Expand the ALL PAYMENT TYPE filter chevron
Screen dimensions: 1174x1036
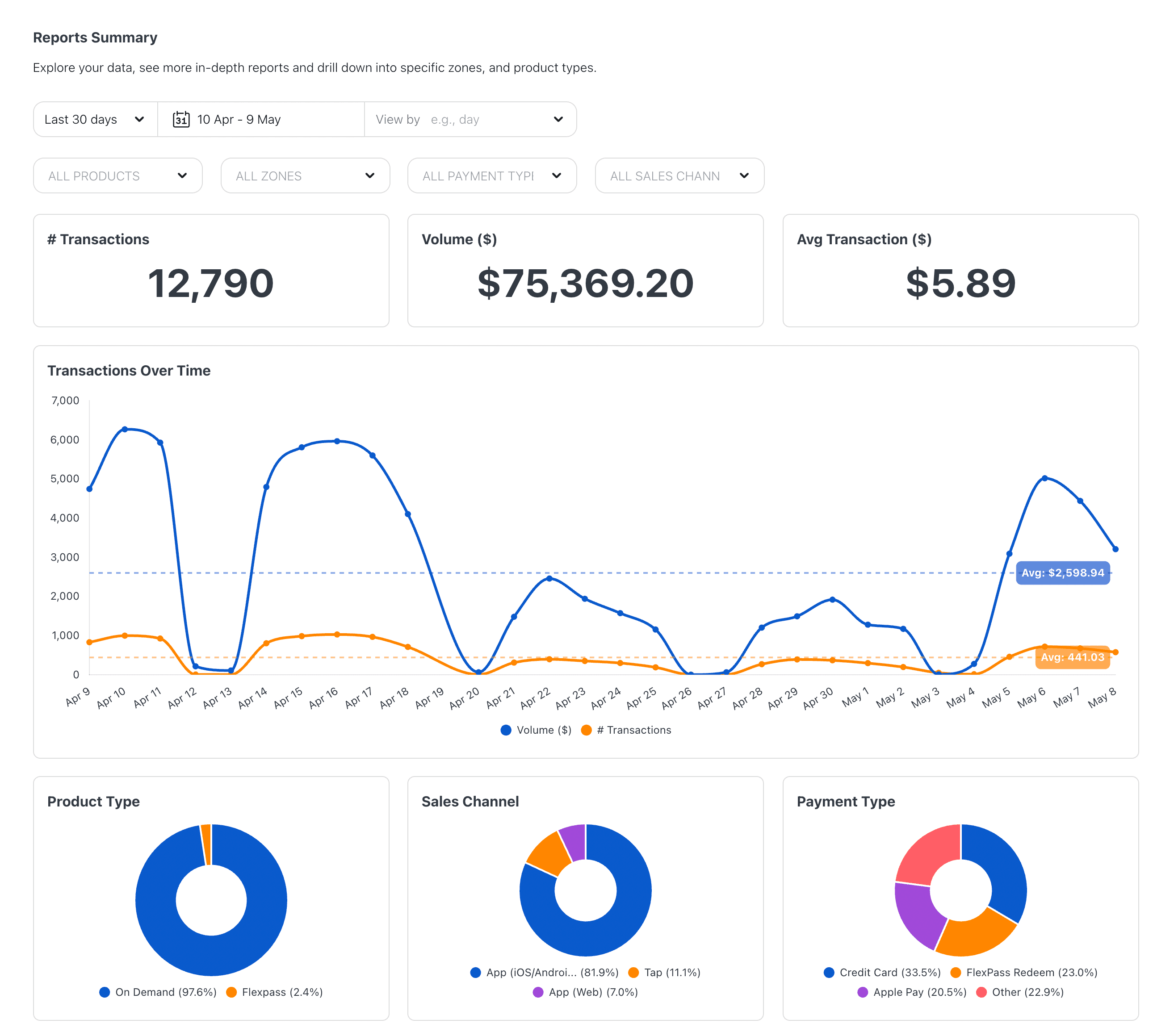pyautogui.click(x=556, y=176)
